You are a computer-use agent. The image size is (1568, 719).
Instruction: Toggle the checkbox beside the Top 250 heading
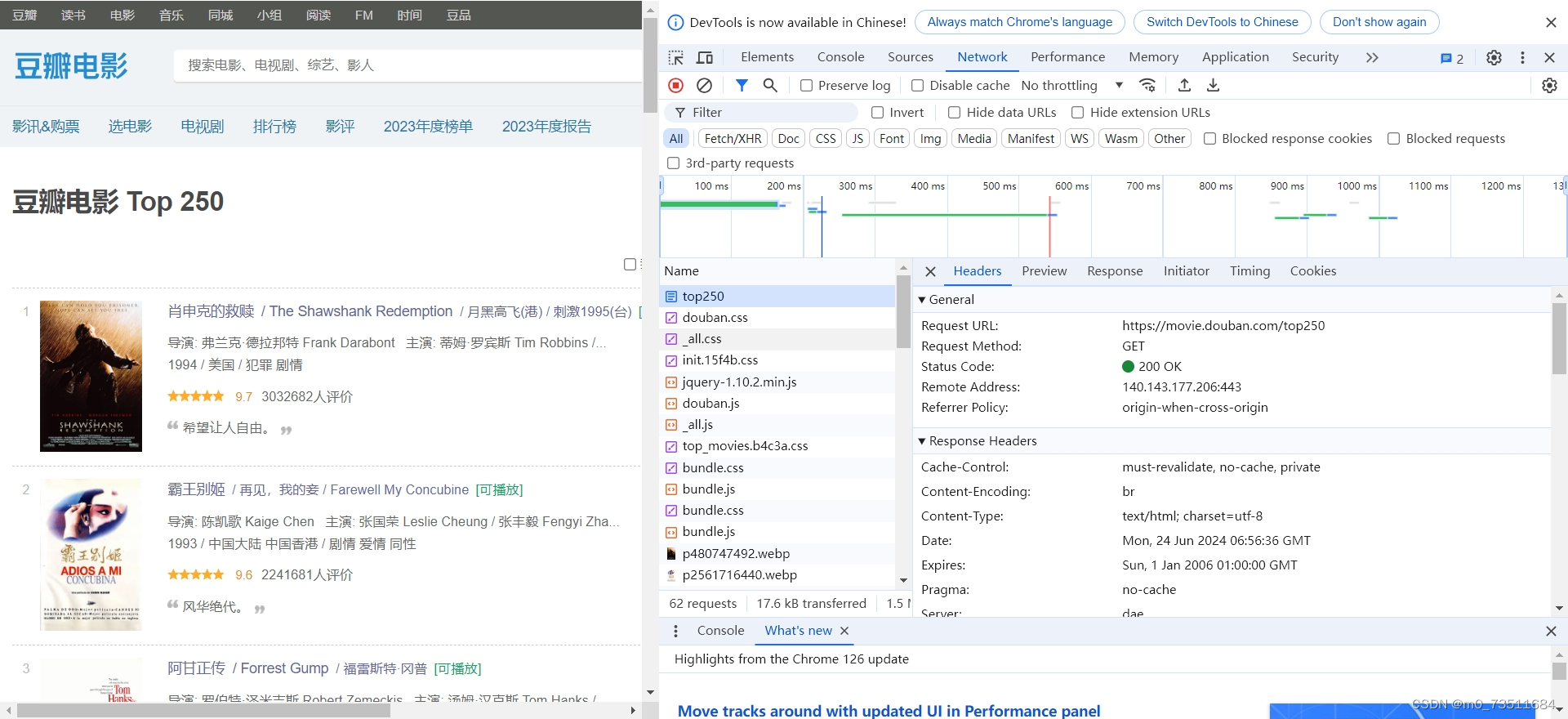tap(630, 264)
